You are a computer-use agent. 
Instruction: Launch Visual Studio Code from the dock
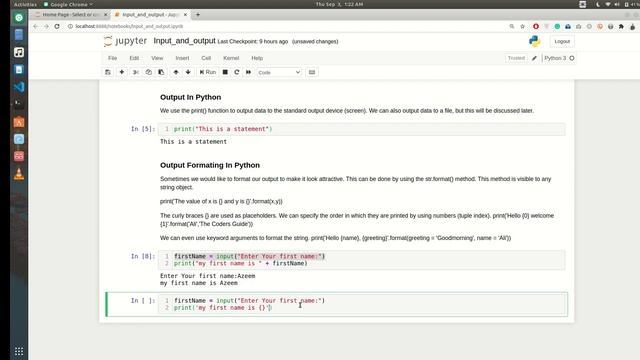(19, 87)
